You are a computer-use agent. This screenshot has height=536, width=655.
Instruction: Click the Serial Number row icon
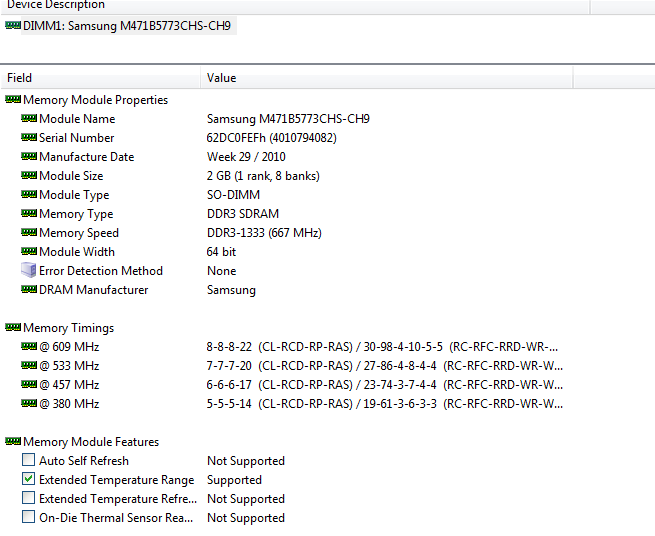29,137
